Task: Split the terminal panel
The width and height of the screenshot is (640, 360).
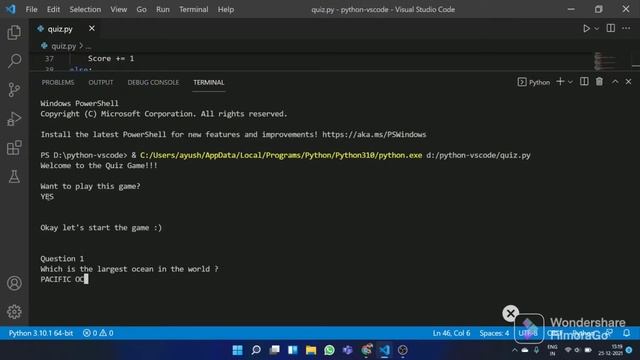Action: pyautogui.click(x=584, y=82)
